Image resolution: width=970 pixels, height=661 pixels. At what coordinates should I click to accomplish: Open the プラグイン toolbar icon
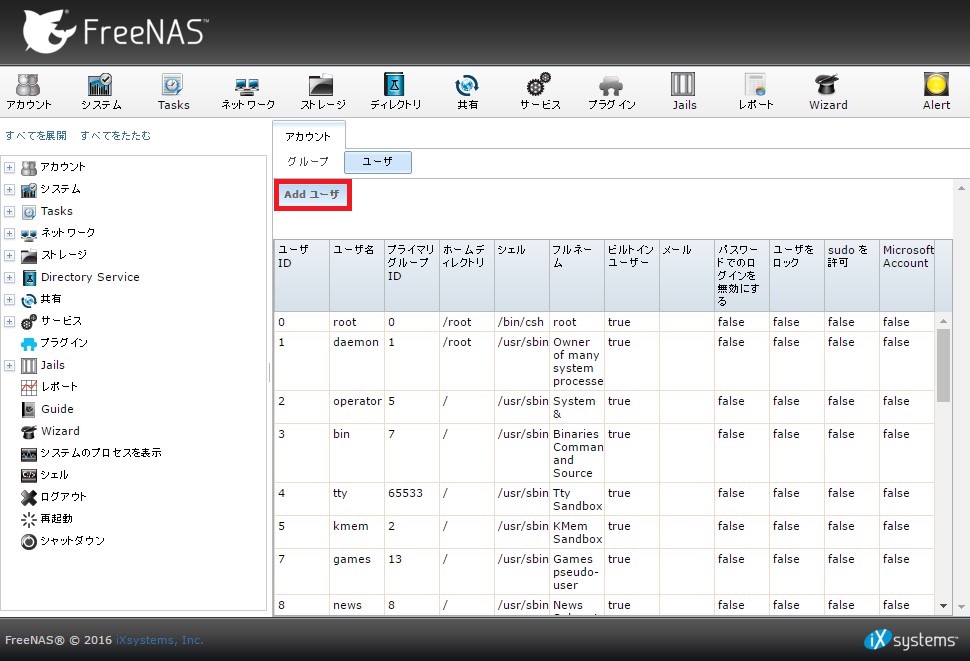611,92
